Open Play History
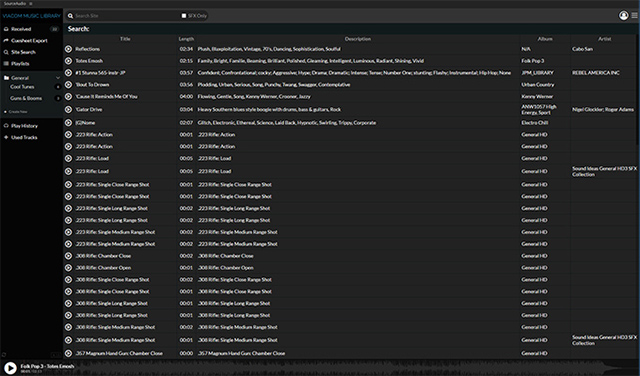Viewport: 640px width, 376px height. pyautogui.click(x=24, y=126)
